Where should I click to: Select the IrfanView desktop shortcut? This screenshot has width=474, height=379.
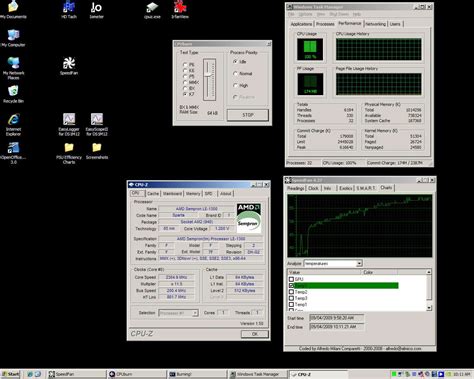[x=180, y=9]
